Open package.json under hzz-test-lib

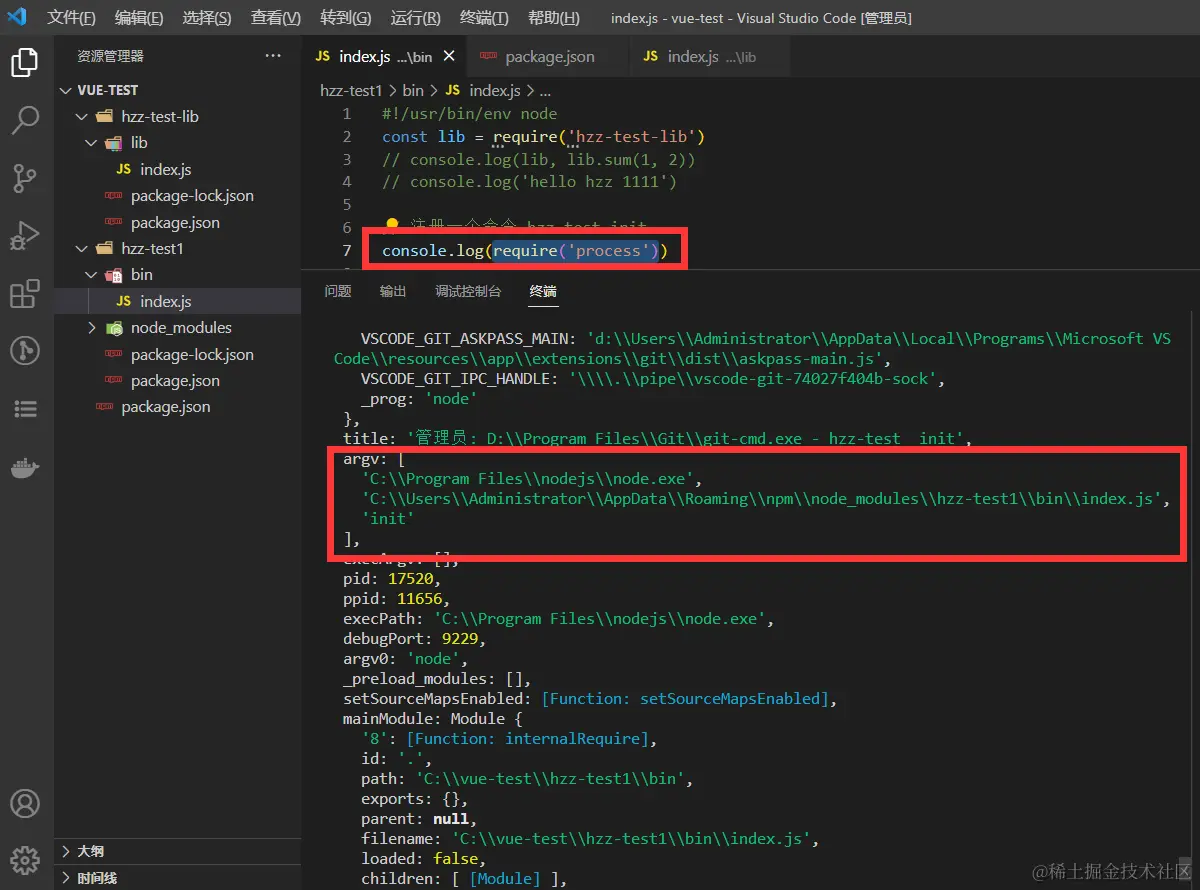[177, 222]
